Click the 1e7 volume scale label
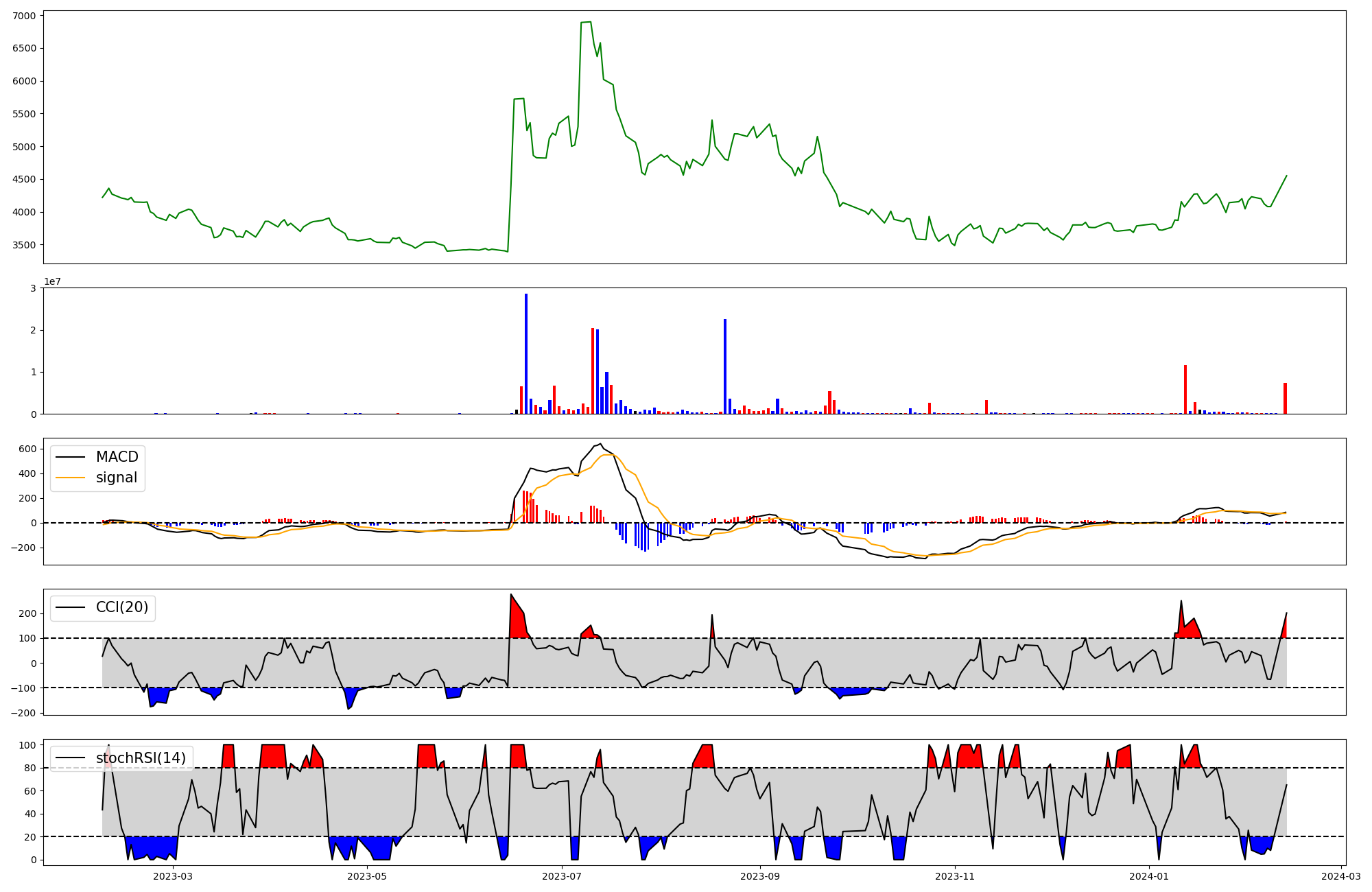Image resolution: width=1372 pixels, height=892 pixels. click(52, 282)
